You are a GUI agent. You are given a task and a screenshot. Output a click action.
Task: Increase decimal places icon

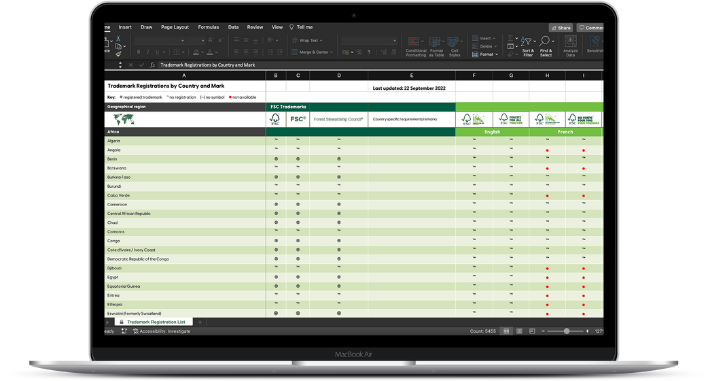click(383, 52)
